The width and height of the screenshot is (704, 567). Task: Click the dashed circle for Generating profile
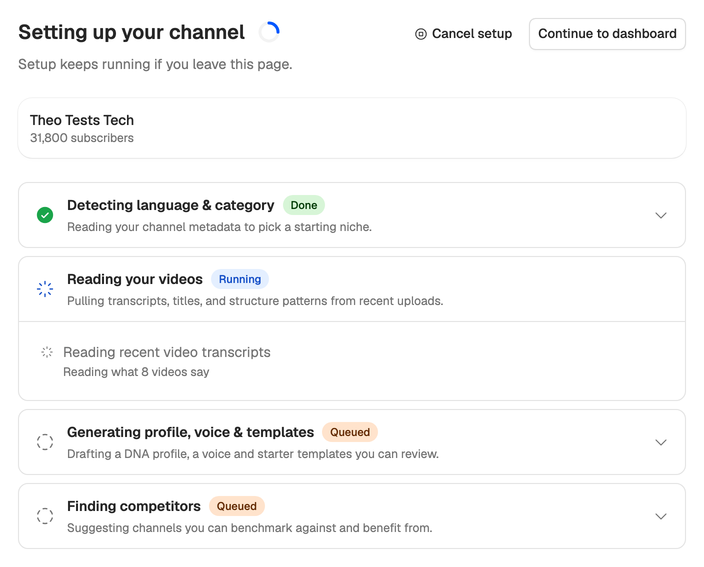pyautogui.click(x=45, y=442)
